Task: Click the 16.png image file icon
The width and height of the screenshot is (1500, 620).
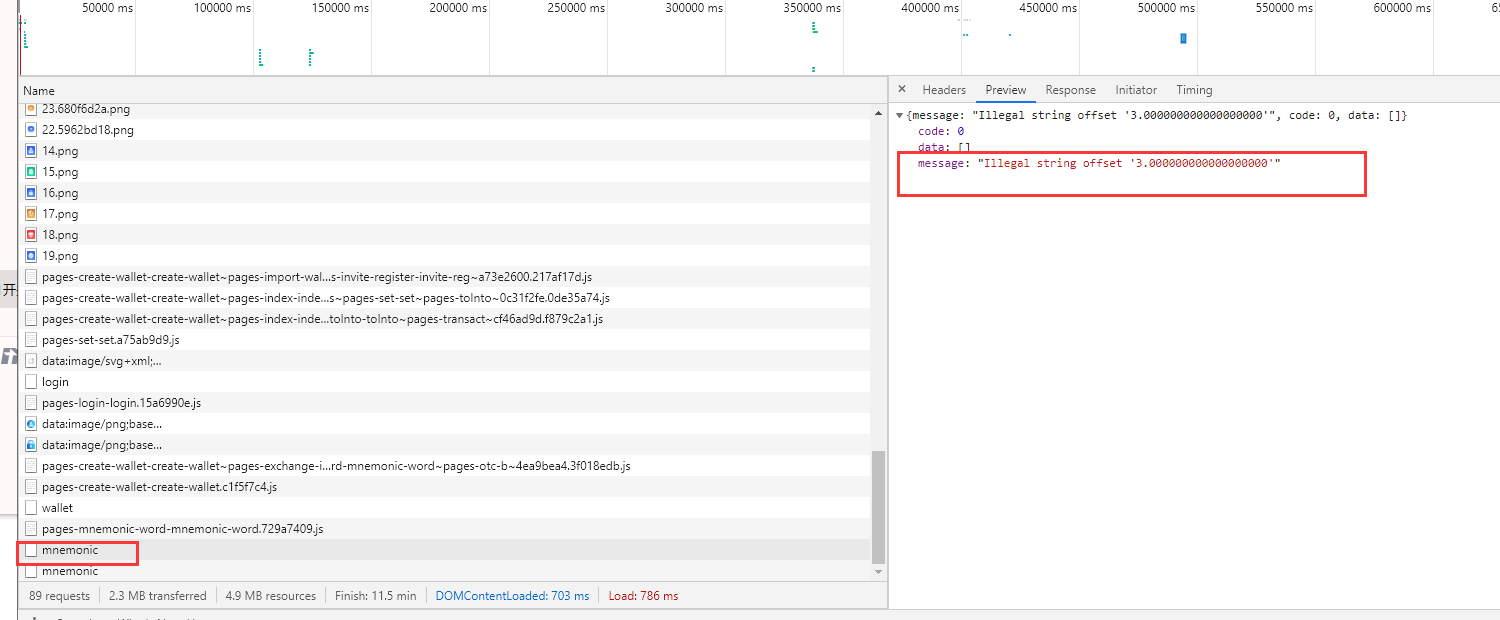Action: coord(31,193)
